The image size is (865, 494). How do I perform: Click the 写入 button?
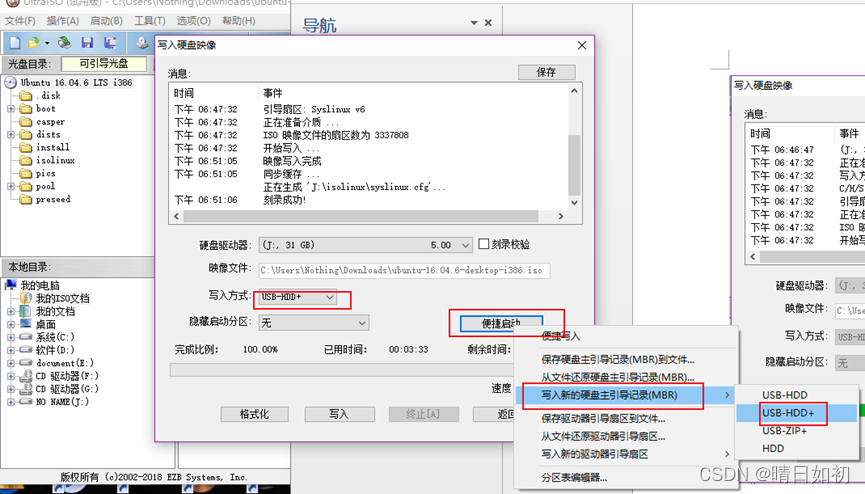(x=339, y=414)
